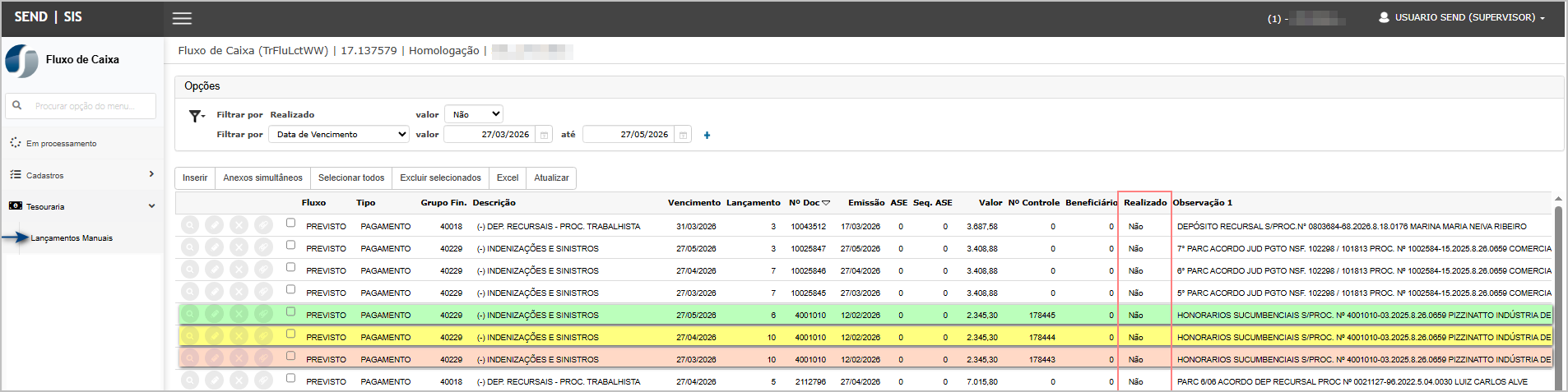Open attachments for row with doc 10025846
The image size is (1568, 392).
click(x=263, y=270)
